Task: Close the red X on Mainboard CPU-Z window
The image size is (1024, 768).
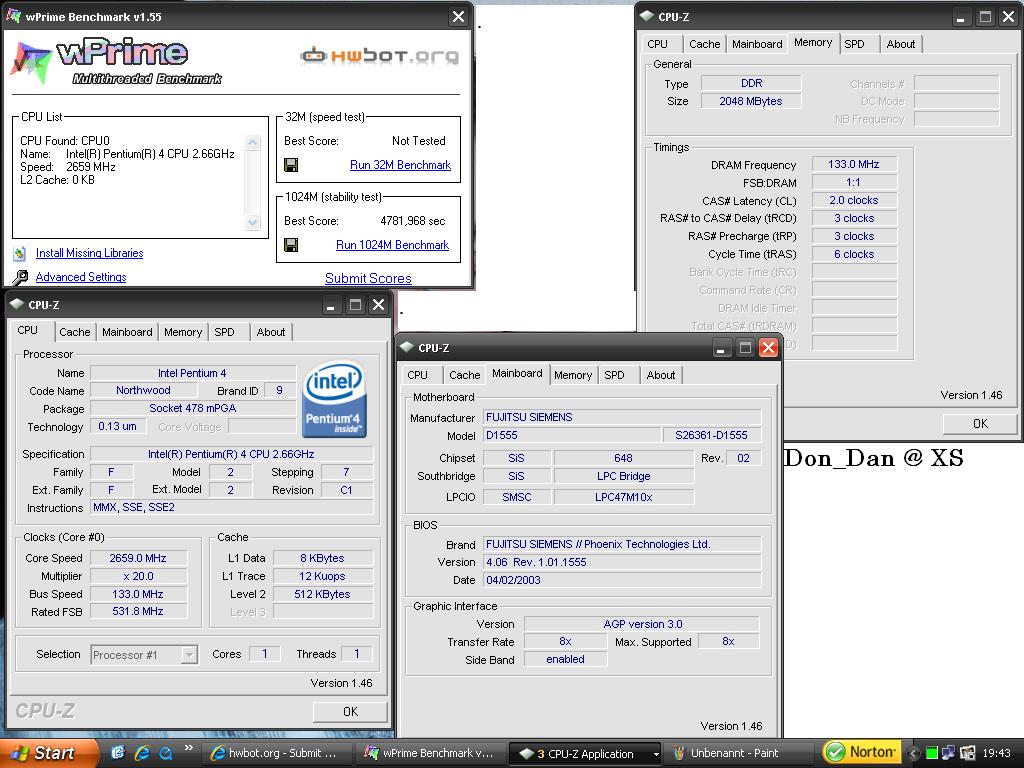Action: pyautogui.click(x=769, y=347)
